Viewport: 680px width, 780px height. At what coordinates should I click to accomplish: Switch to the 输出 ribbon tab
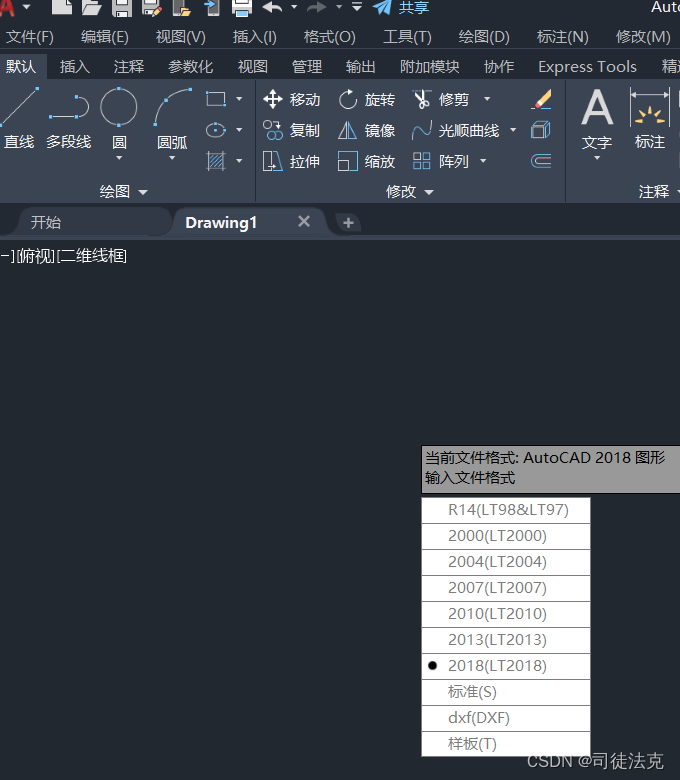click(361, 67)
